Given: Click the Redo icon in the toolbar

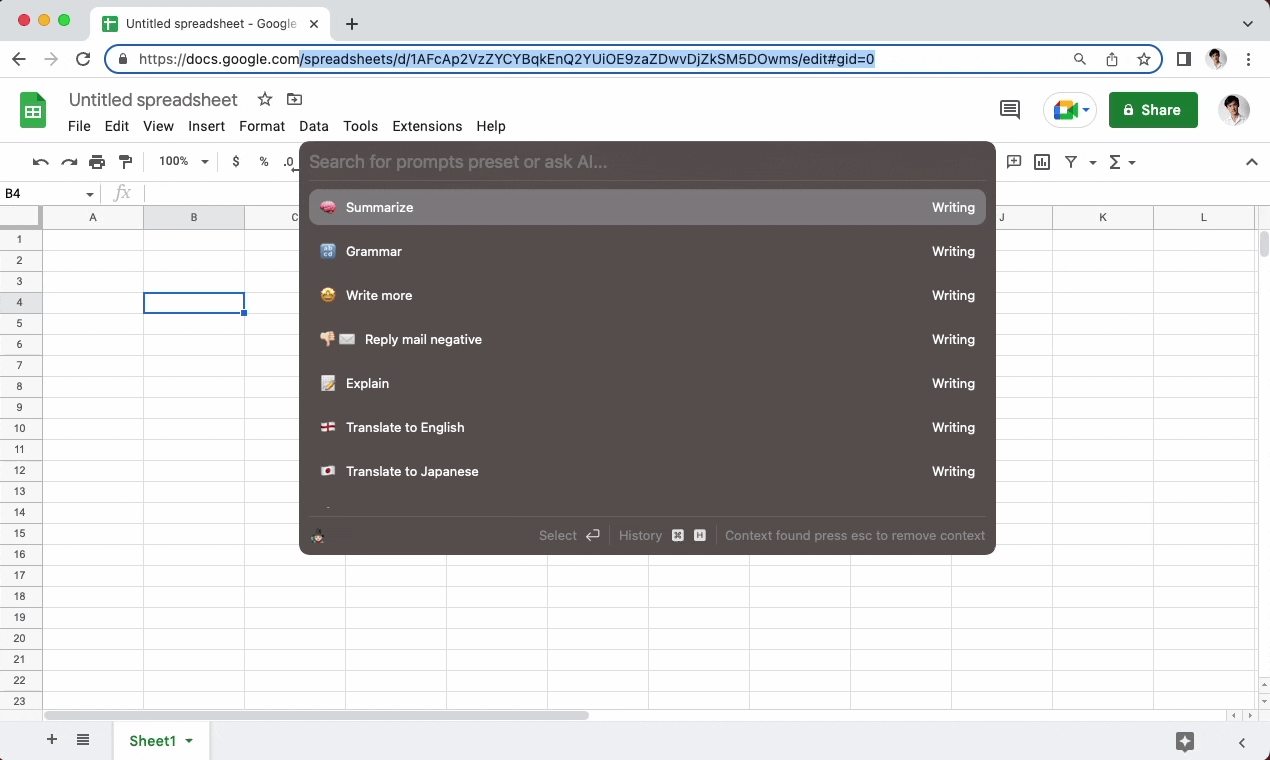Looking at the screenshot, I should pyautogui.click(x=69, y=162).
